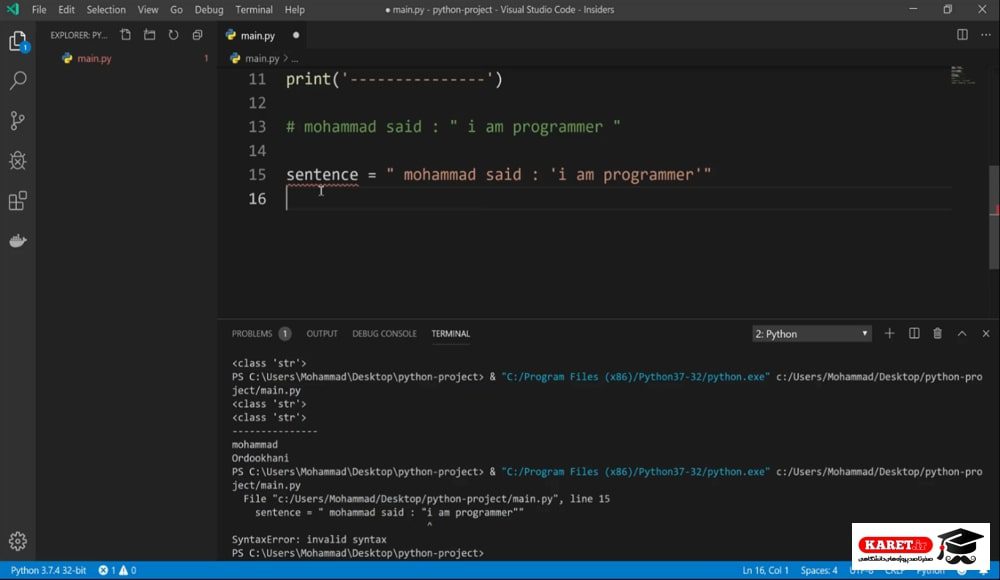This screenshot has width=1000, height=580.
Task: Show errors and warnings from status bar
Action: click(x=117, y=570)
